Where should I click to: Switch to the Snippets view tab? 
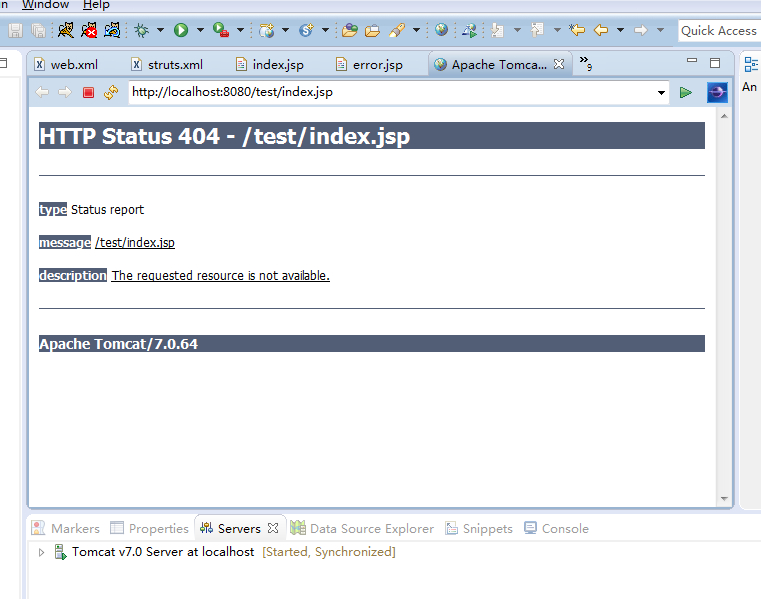click(x=479, y=528)
